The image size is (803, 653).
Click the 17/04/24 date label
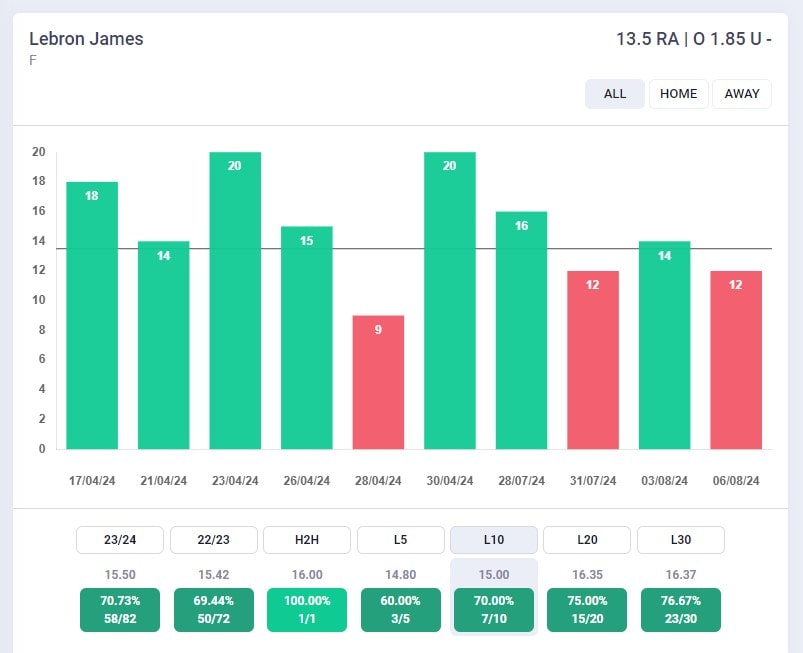tap(92, 481)
